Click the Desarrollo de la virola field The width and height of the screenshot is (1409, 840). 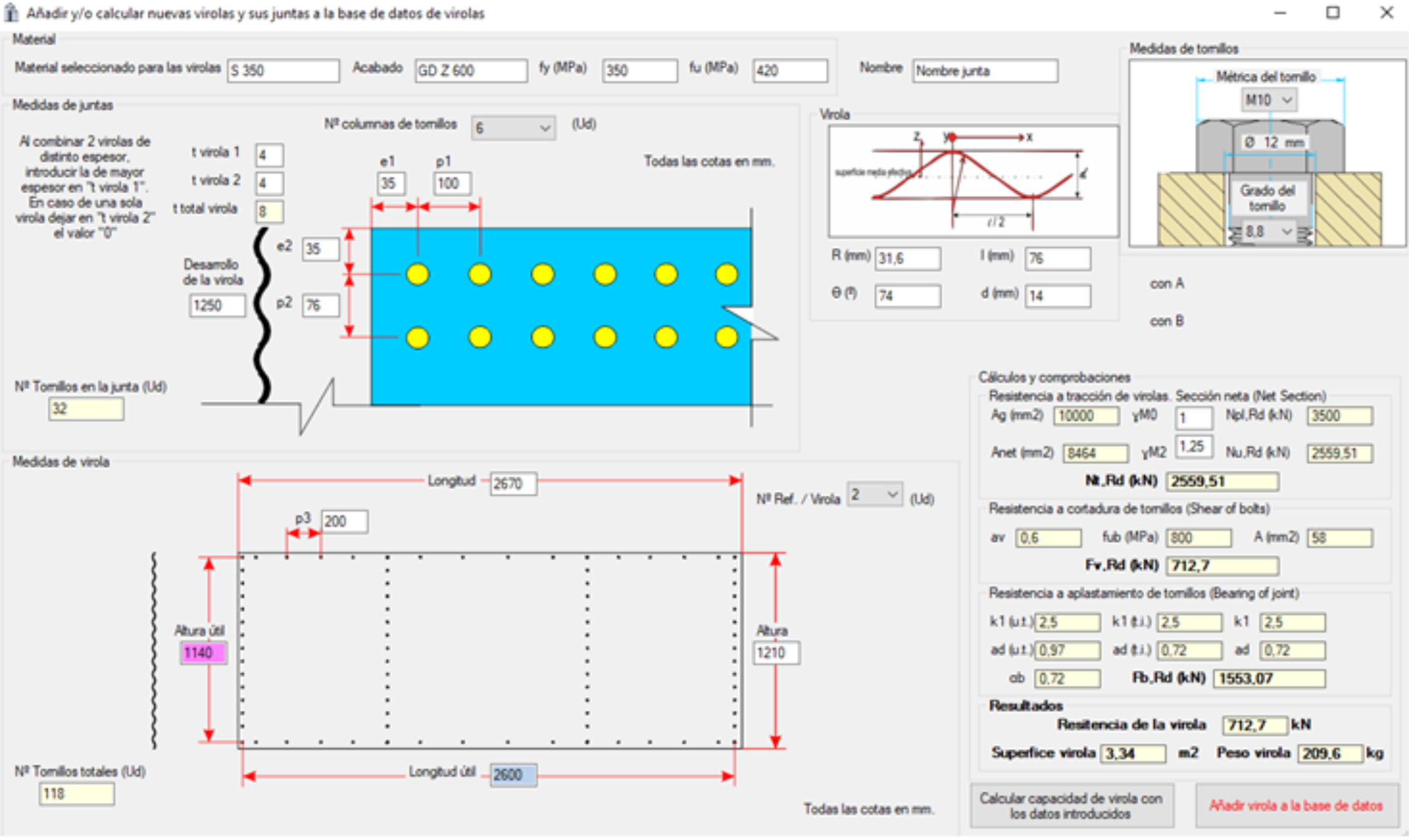point(217,305)
